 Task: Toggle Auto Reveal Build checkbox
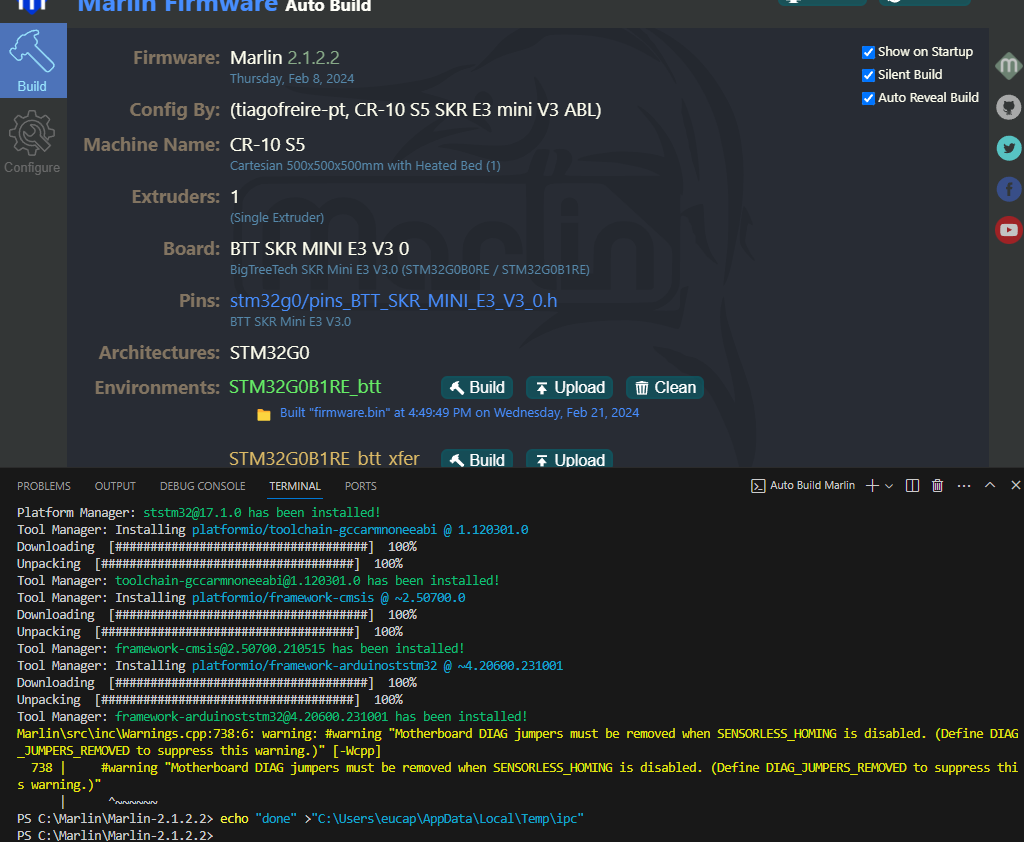[x=868, y=98]
